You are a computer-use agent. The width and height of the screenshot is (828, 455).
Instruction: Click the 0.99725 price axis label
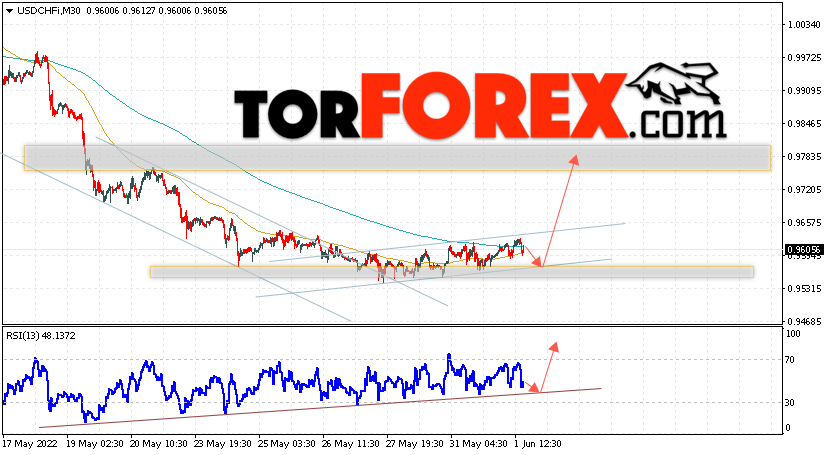804,58
